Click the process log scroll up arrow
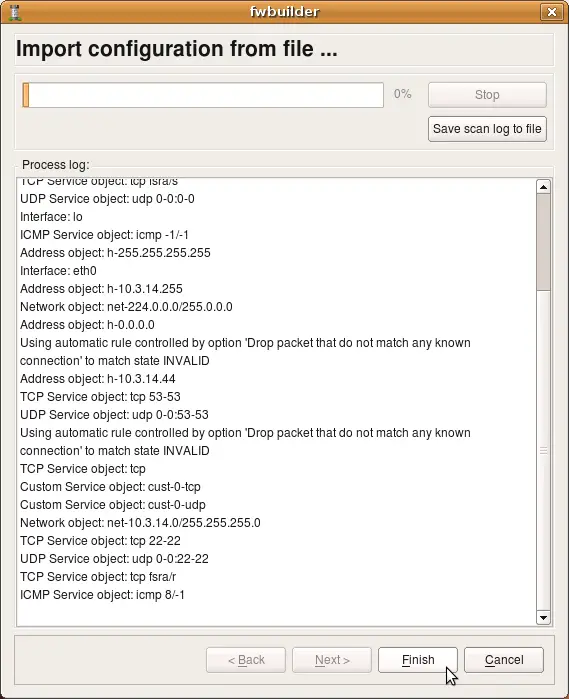Viewport: 569px width, 699px height. [543, 187]
